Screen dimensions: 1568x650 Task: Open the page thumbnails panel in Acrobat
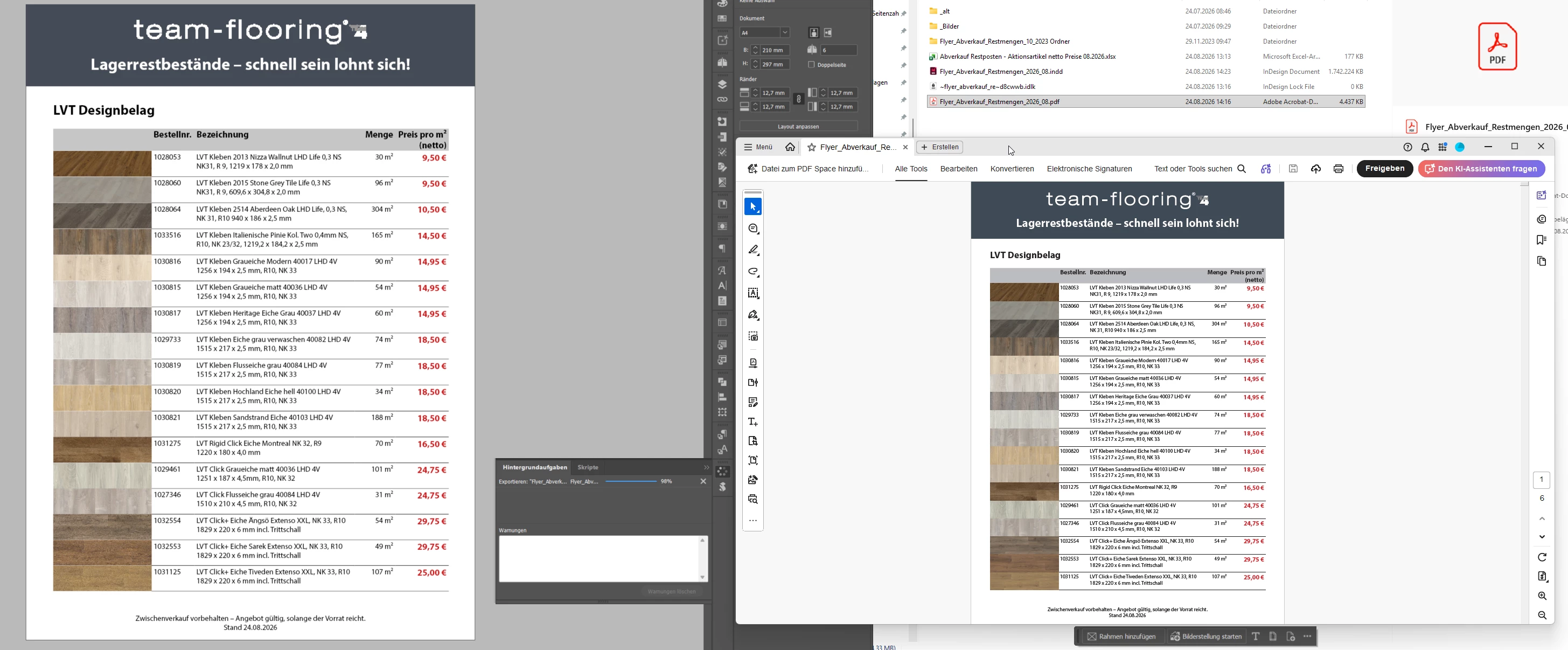click(x=1541, y=261)
